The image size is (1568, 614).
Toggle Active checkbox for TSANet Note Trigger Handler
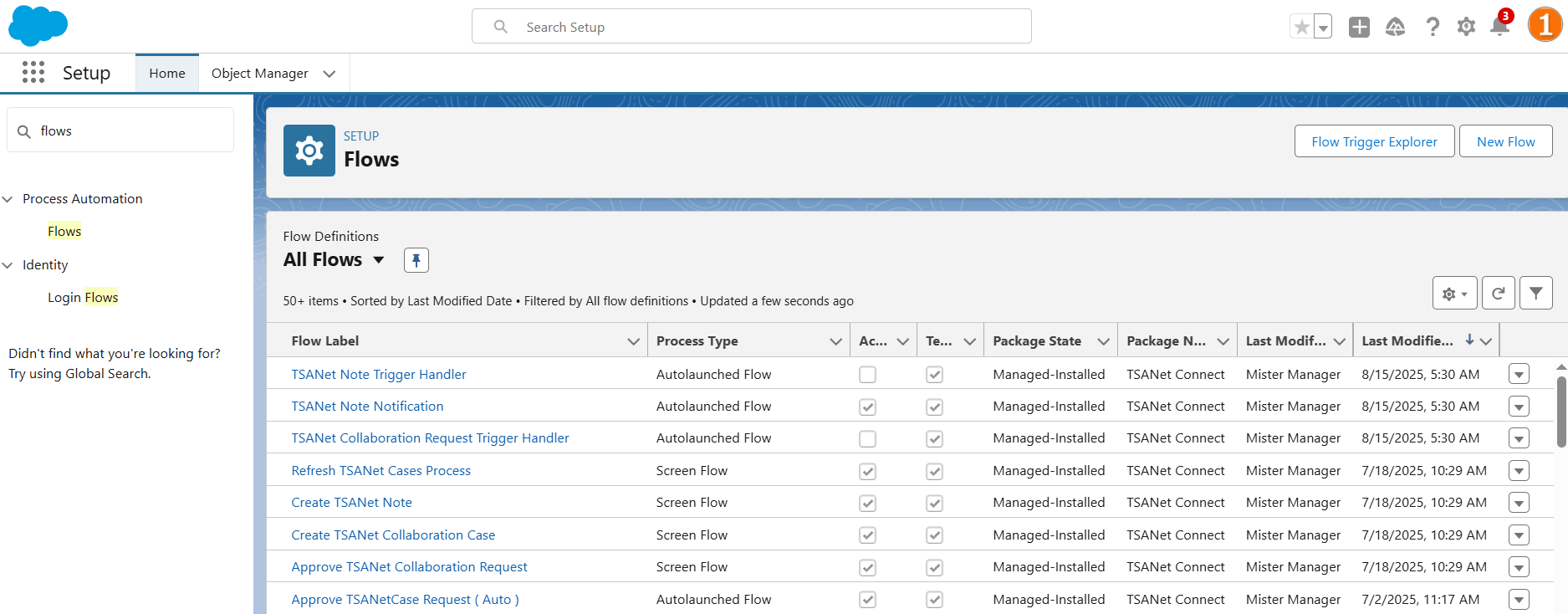[867, 375]
